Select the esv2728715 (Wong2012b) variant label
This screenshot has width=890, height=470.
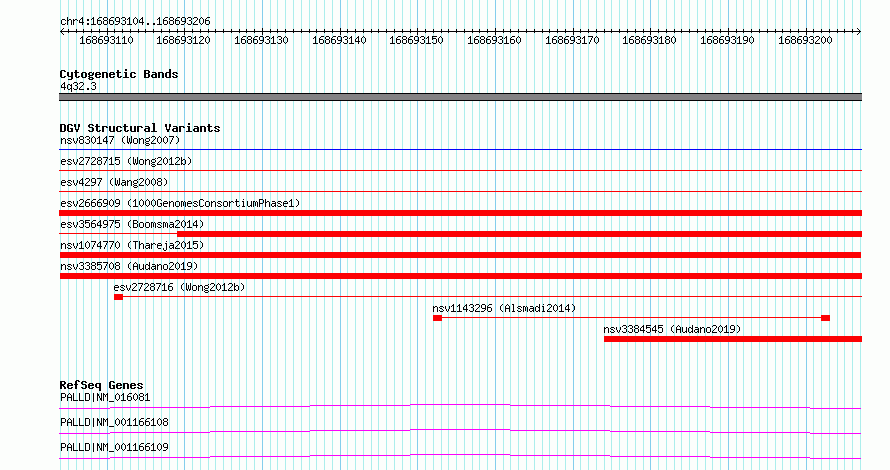126,161
